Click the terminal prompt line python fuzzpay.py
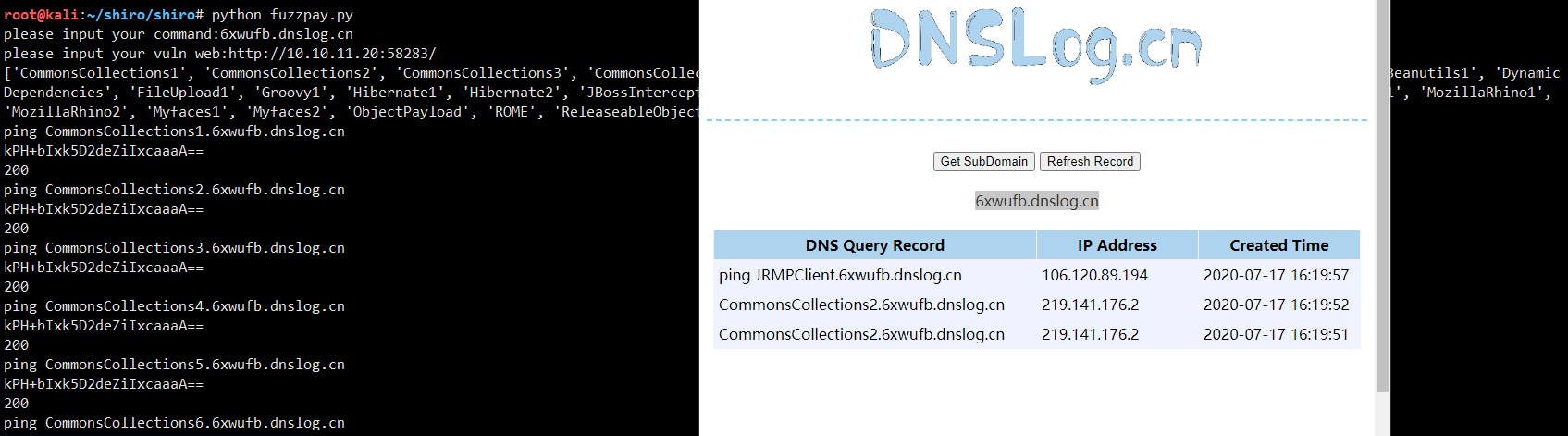The height and width of the screenshot is (436, 1568). point(179,15)
